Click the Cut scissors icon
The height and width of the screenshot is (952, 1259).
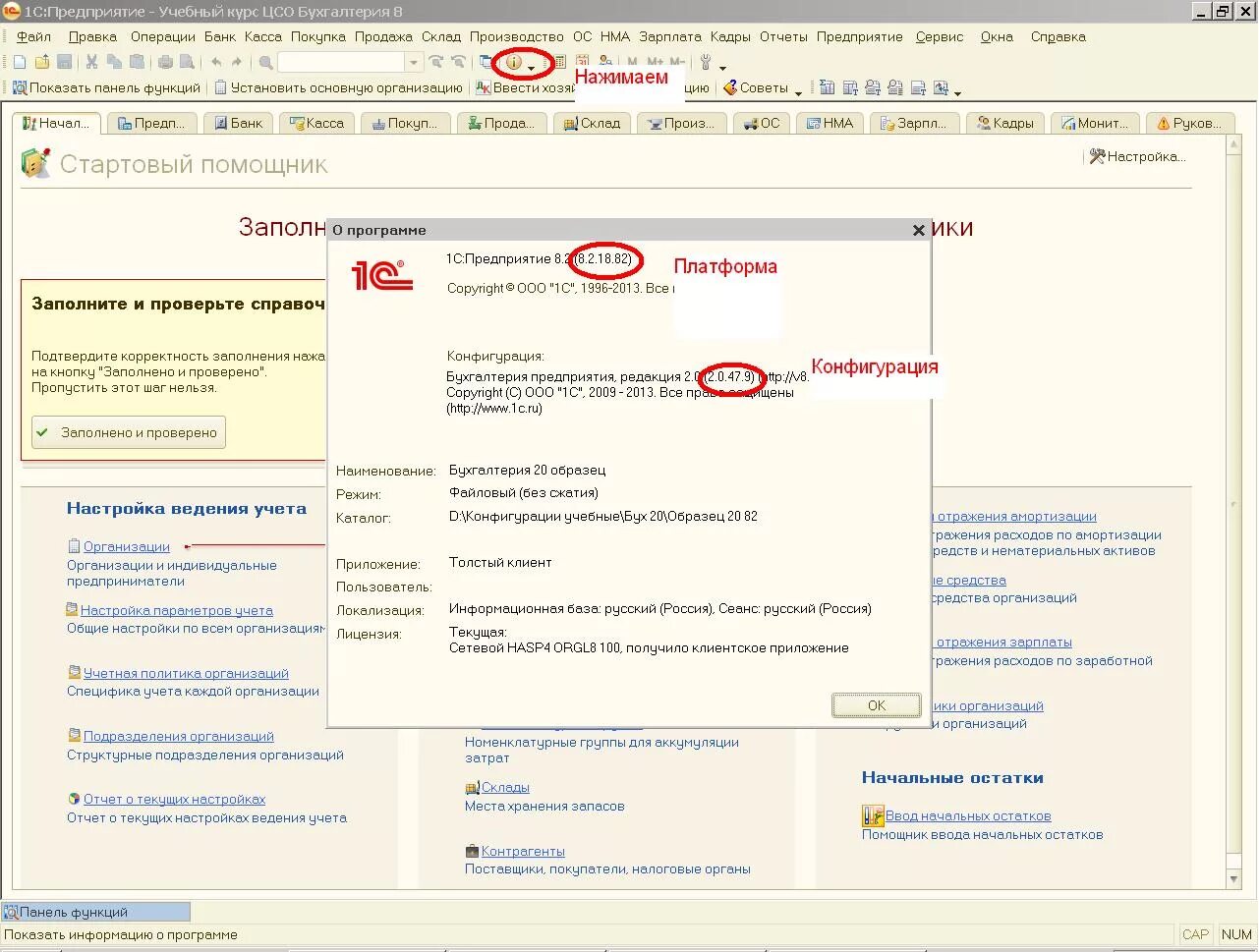click(x=91, y=62)
